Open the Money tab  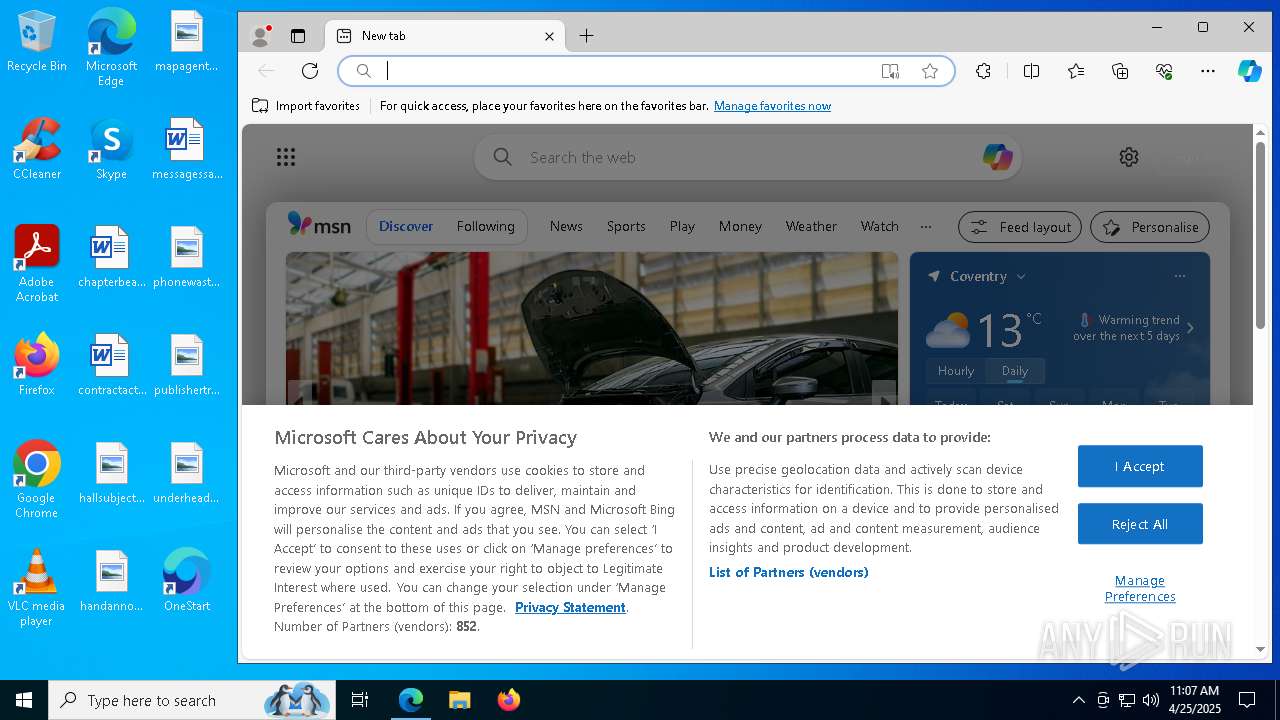click(740, 227)
